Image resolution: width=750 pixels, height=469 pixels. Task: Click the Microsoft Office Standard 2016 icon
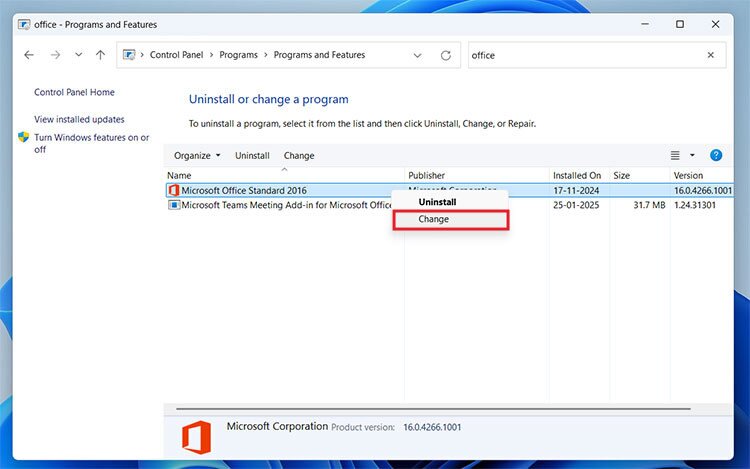pos(173,190)
